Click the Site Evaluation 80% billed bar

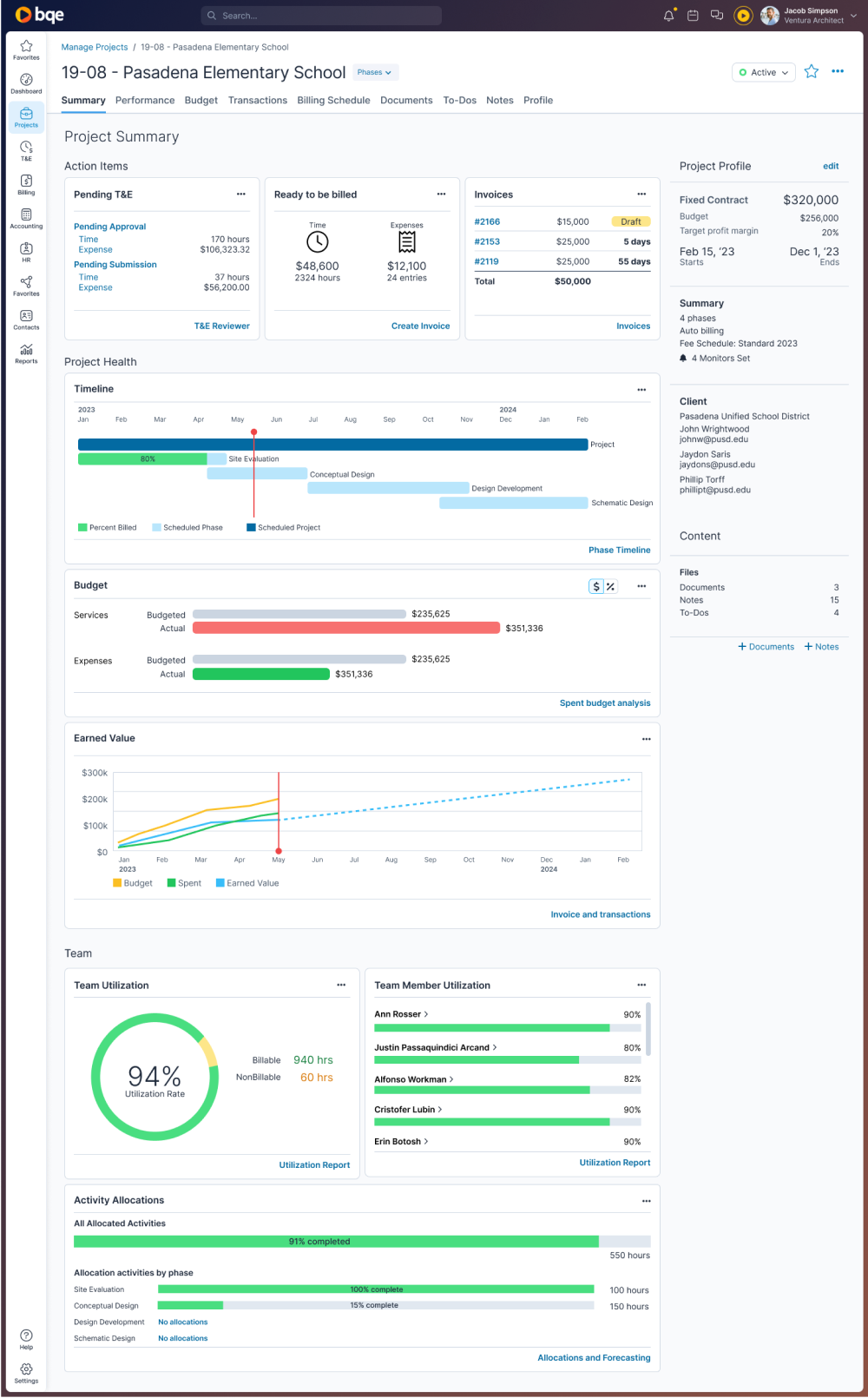(x=142, y=459)
